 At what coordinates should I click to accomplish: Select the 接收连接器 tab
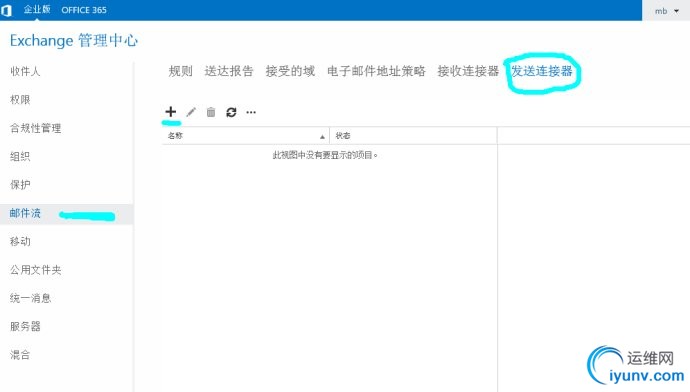click(x=468, y=71)
